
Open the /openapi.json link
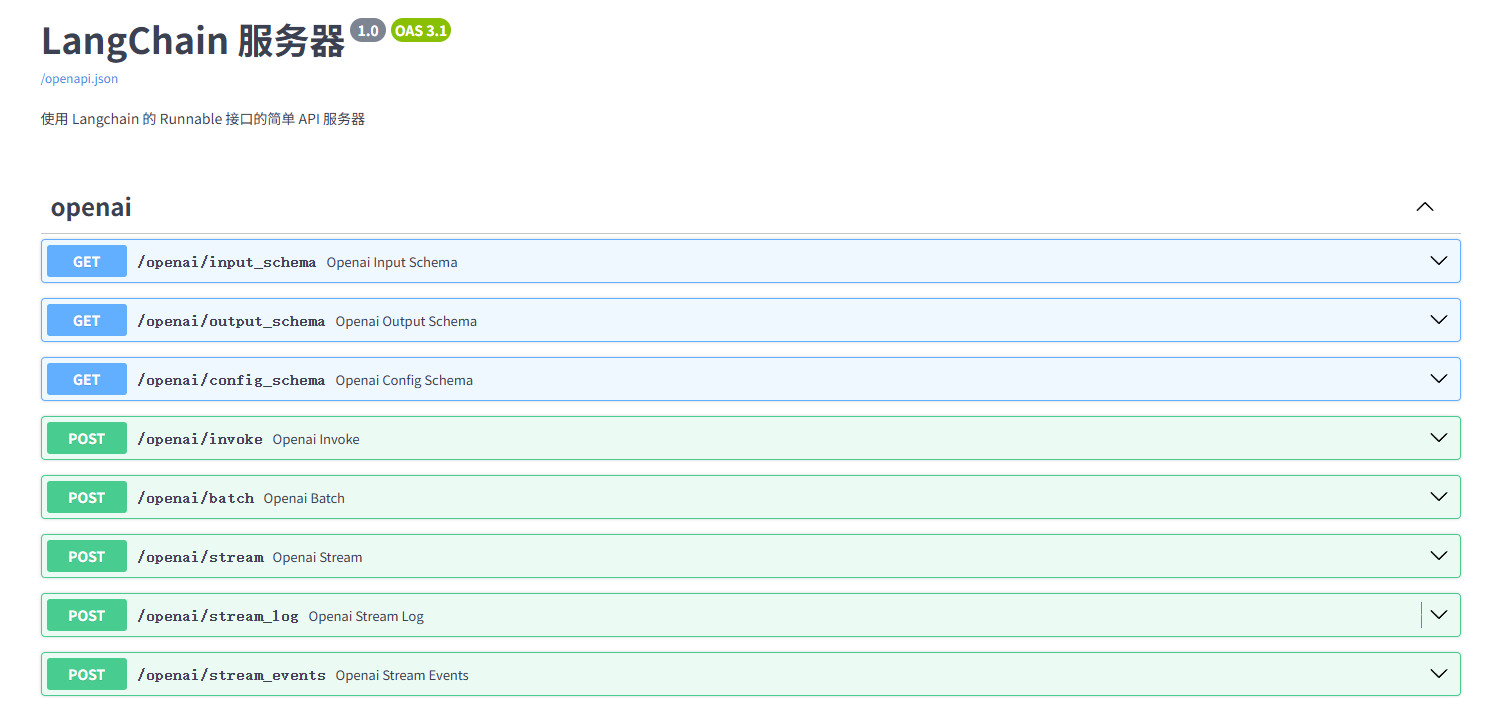pyautogui.click(x=79, y=79)
